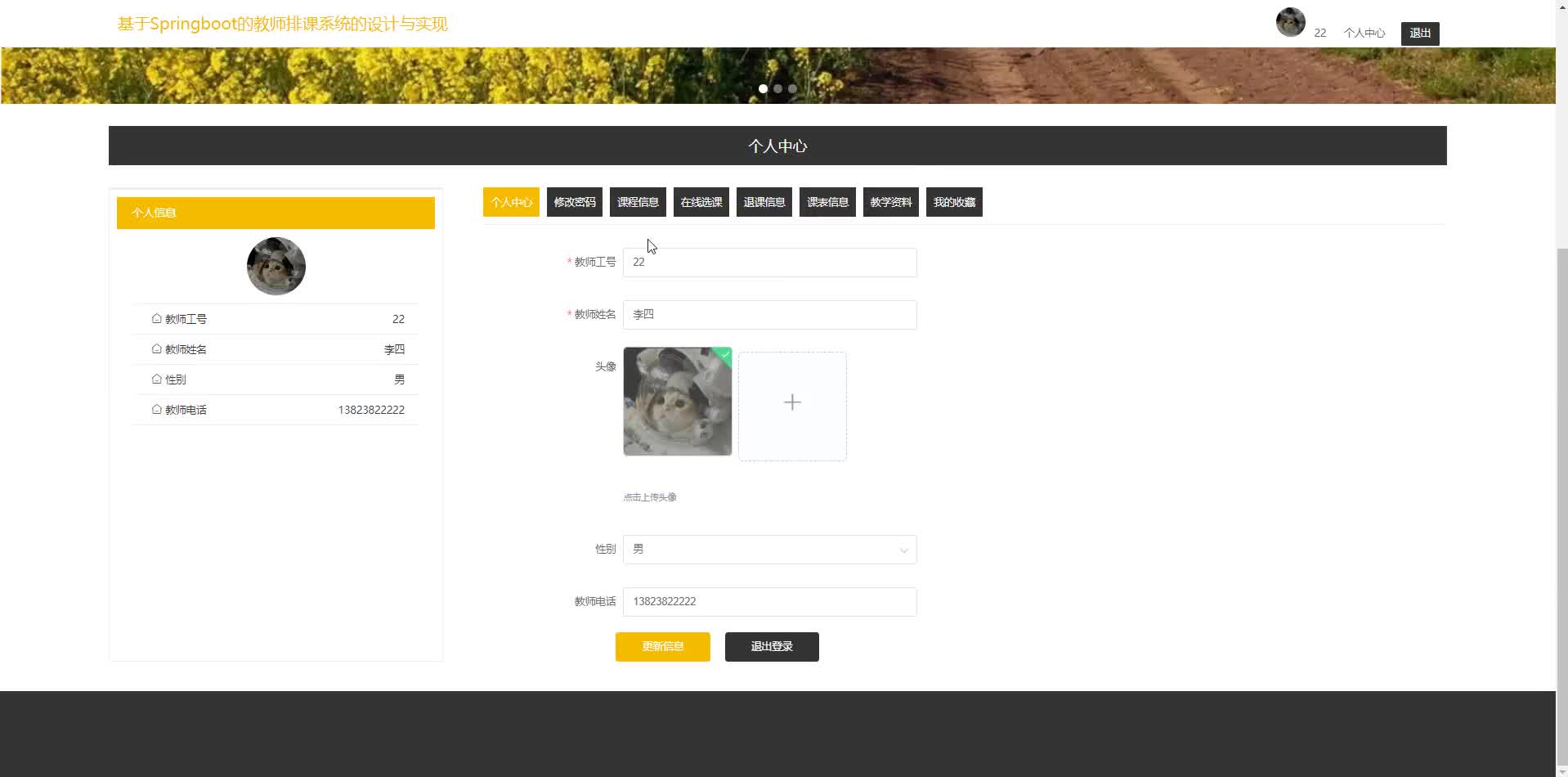Click the 点击上传头像 hint text

650,497
